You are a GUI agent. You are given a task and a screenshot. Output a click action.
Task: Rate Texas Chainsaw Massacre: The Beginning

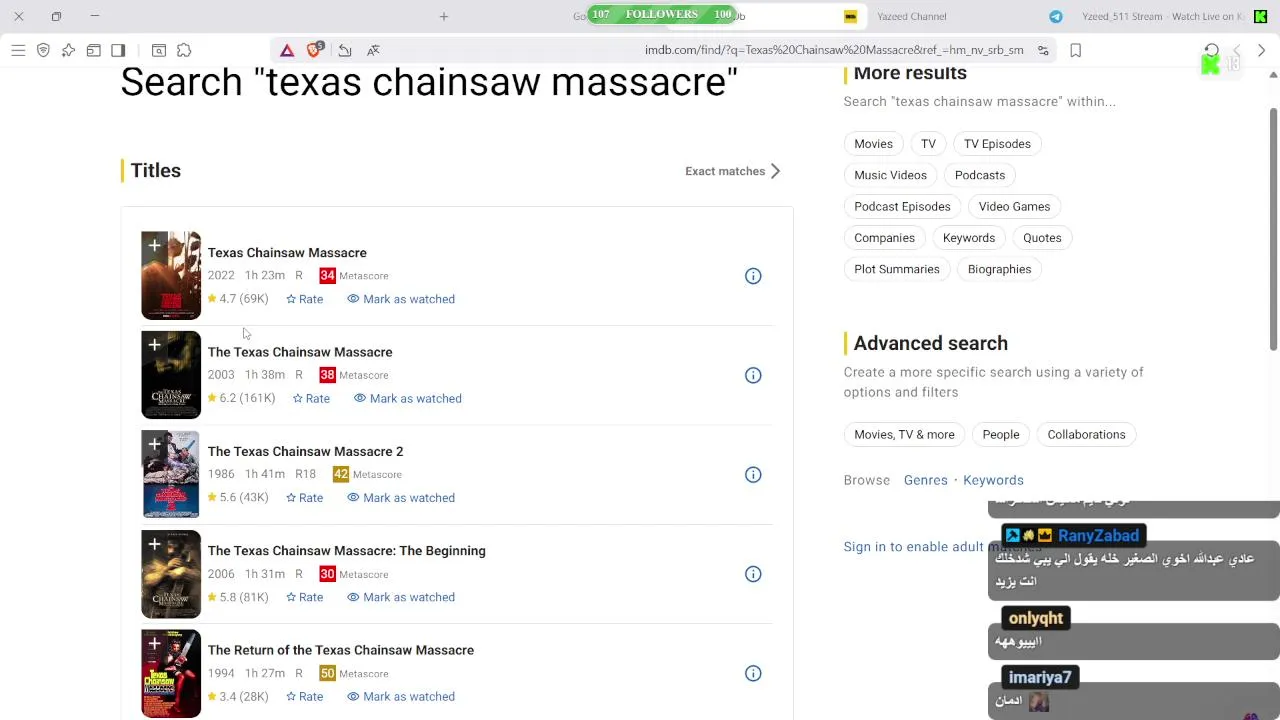(305, 597)
